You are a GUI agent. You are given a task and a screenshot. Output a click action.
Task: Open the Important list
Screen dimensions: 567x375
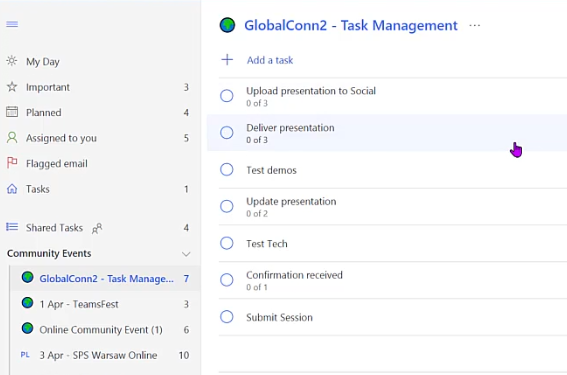pos(100,87)
